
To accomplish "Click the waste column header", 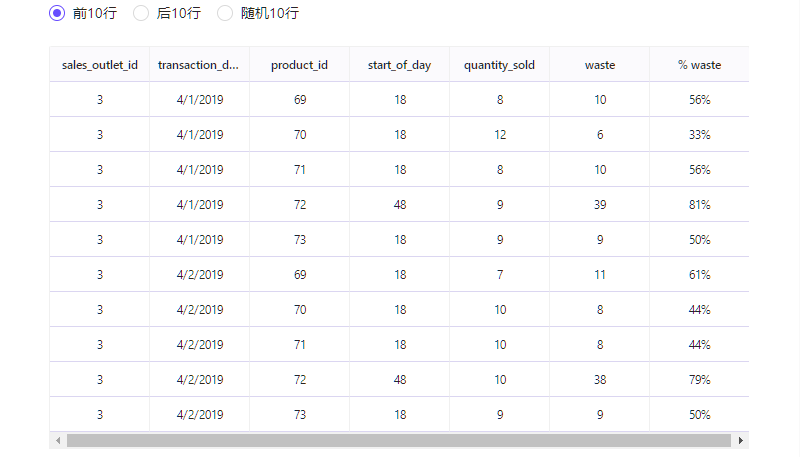I will 599,65.
